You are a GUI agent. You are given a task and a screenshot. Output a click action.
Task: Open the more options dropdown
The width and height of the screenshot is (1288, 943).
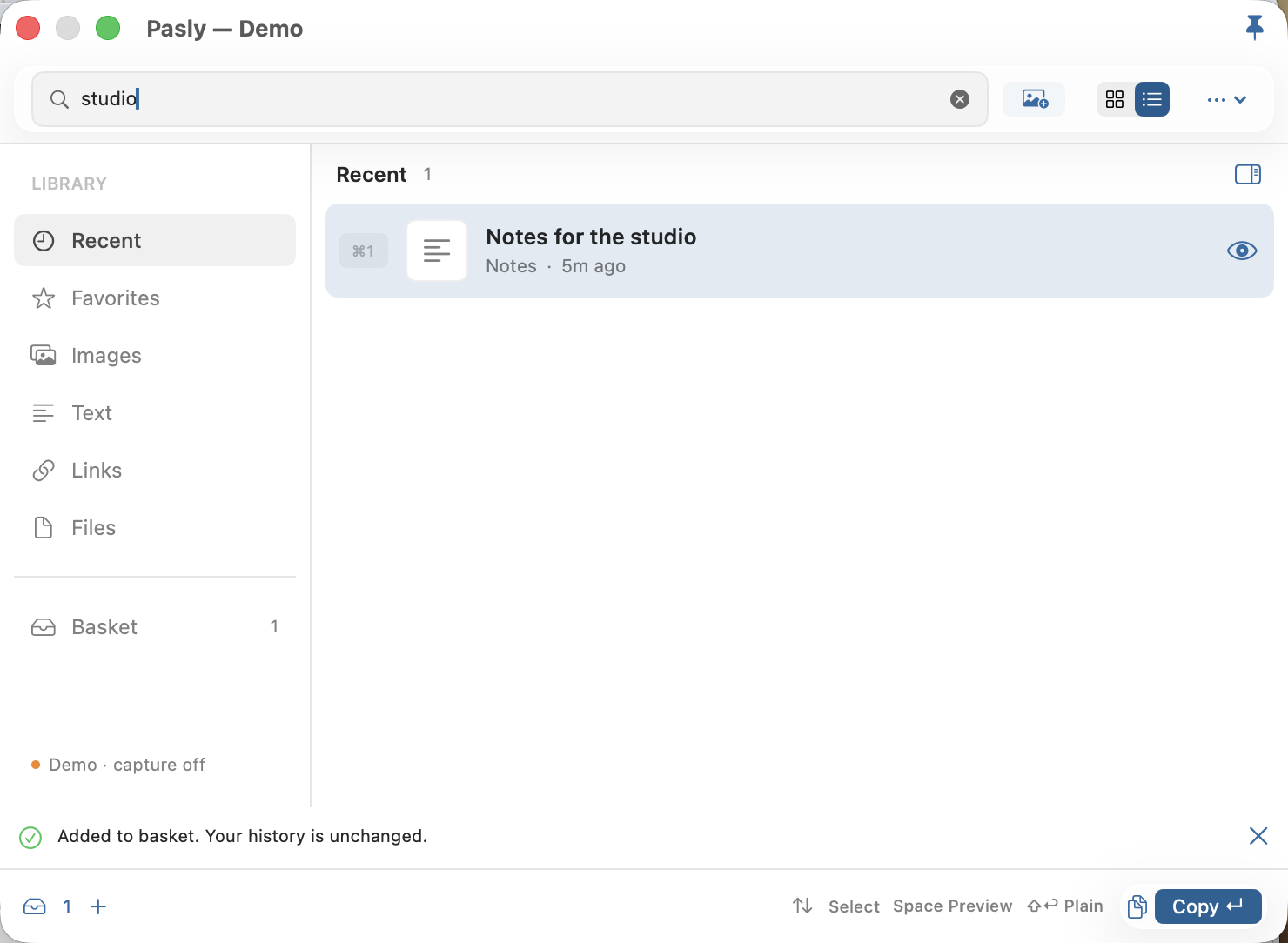[x=1227, y=99]
